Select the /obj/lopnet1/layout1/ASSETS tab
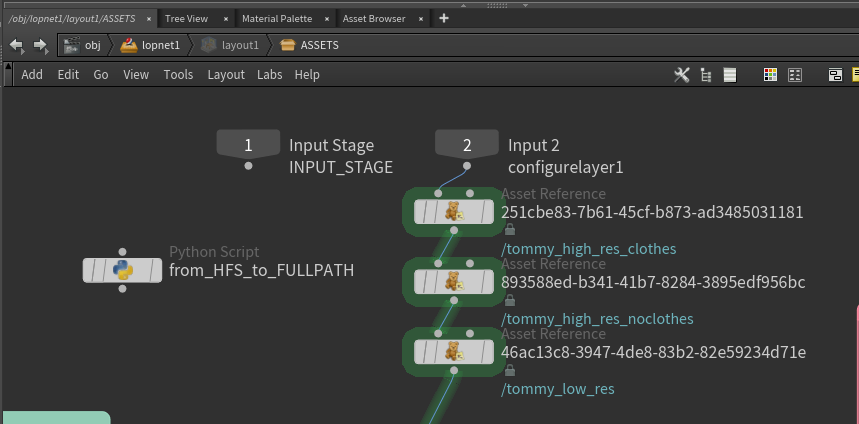 pyautogui.click(x=72, y=19)
